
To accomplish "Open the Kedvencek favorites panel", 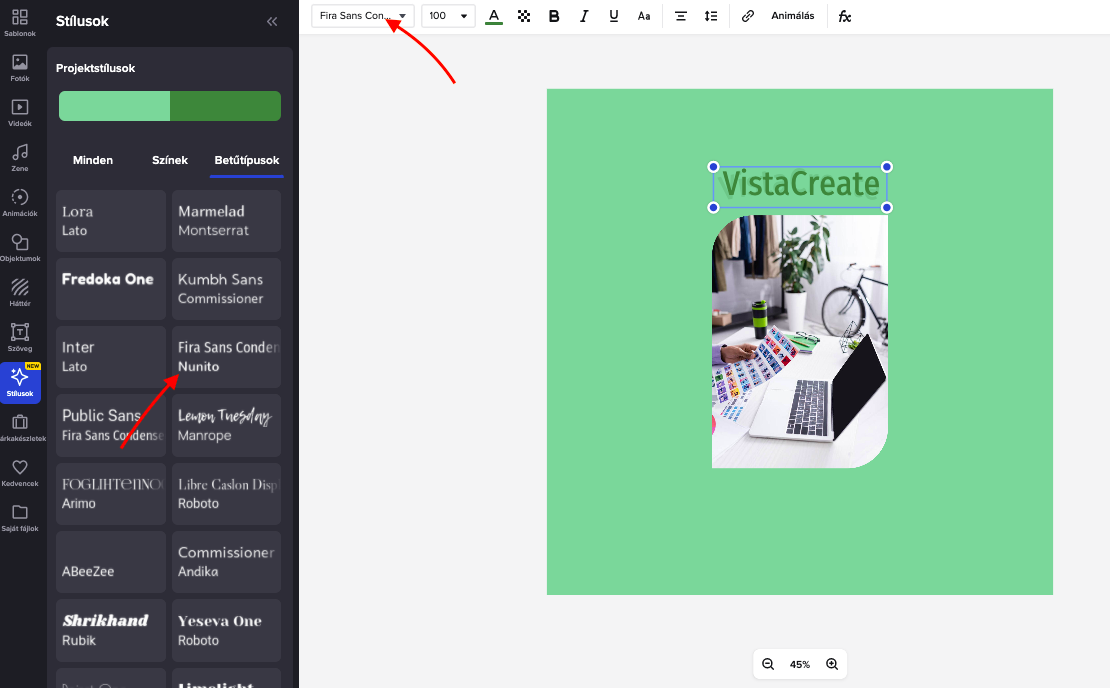I will (20, 473).
